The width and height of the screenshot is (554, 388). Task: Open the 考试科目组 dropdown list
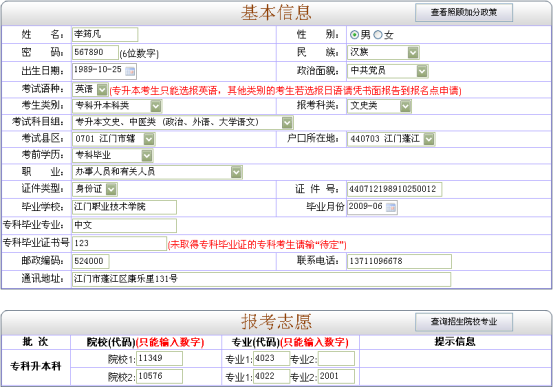click(183, 122)
